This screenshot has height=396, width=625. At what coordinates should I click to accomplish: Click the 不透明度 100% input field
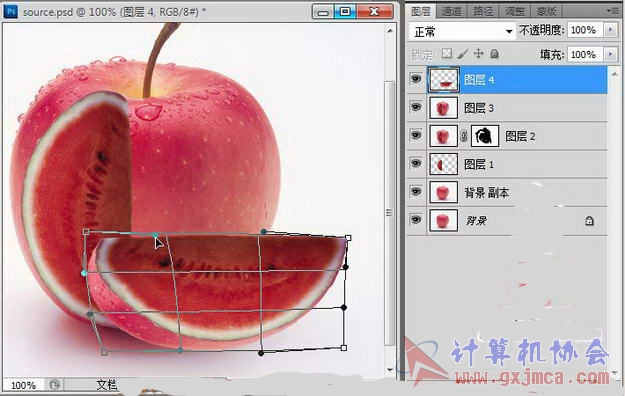tap(584, 30)
